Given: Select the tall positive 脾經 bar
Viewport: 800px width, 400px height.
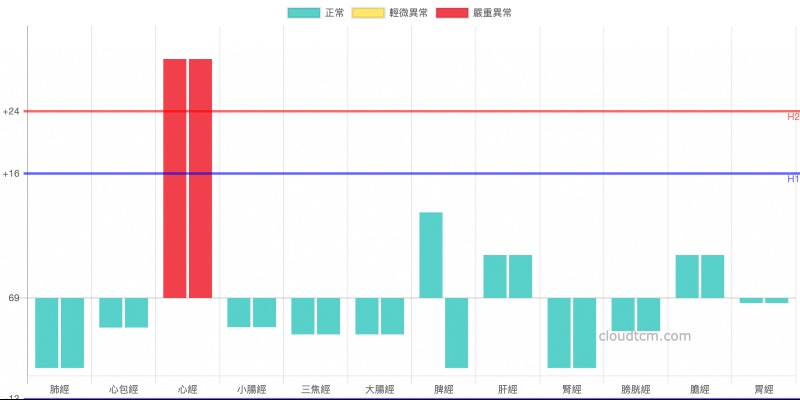Looking at the screenshot, I should [431, 255].
